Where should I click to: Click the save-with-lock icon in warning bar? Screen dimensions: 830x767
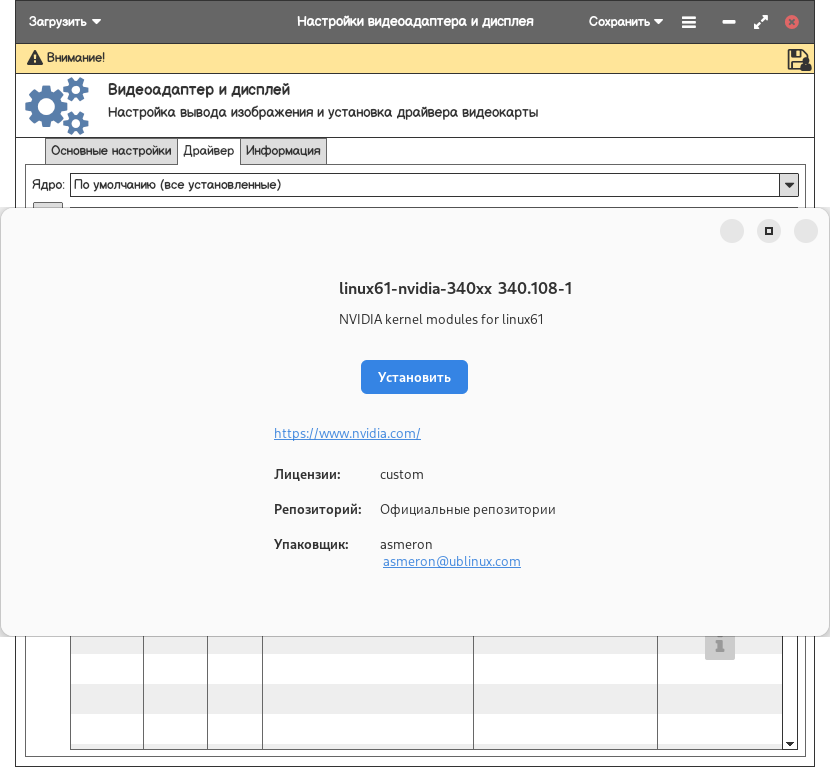click(799, 59)
